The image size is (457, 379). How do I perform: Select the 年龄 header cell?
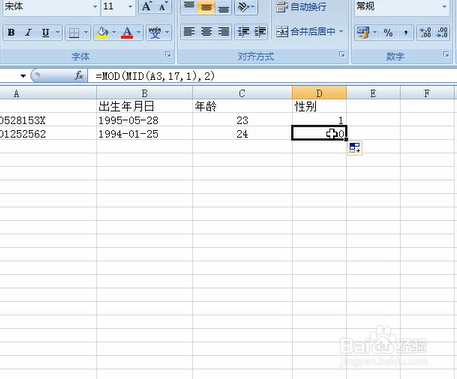[x=242, y=106]
